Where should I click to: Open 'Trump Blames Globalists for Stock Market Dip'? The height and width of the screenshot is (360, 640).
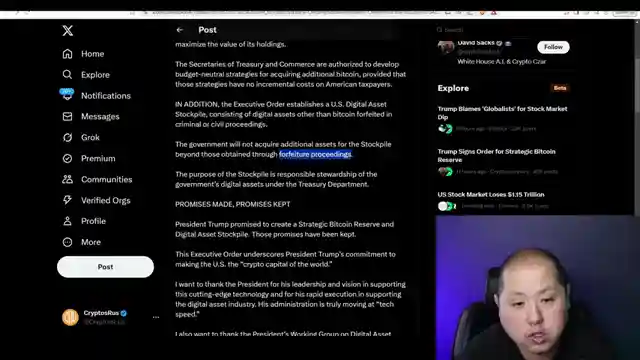(x=502, y=113)
